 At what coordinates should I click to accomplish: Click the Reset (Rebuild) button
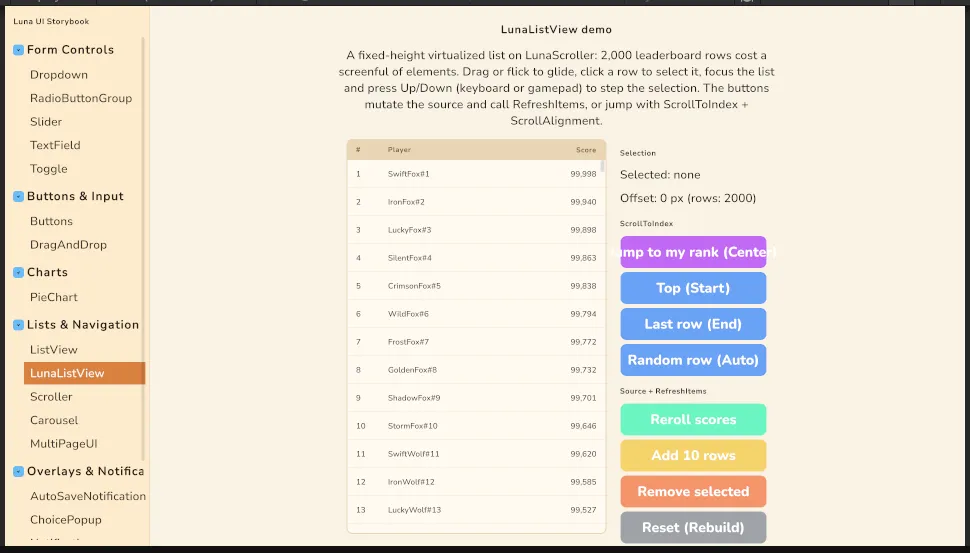[693, 528]
